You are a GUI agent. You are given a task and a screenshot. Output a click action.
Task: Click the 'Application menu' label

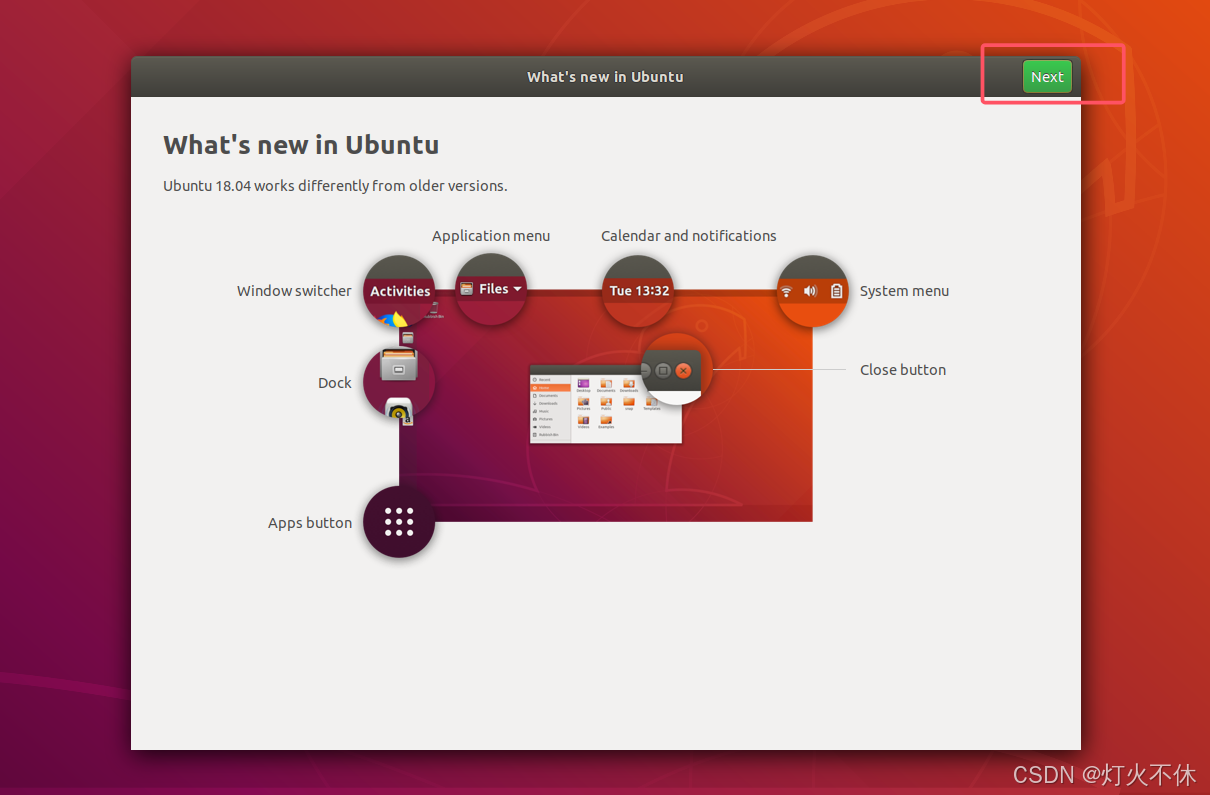(x=491, y=236)
